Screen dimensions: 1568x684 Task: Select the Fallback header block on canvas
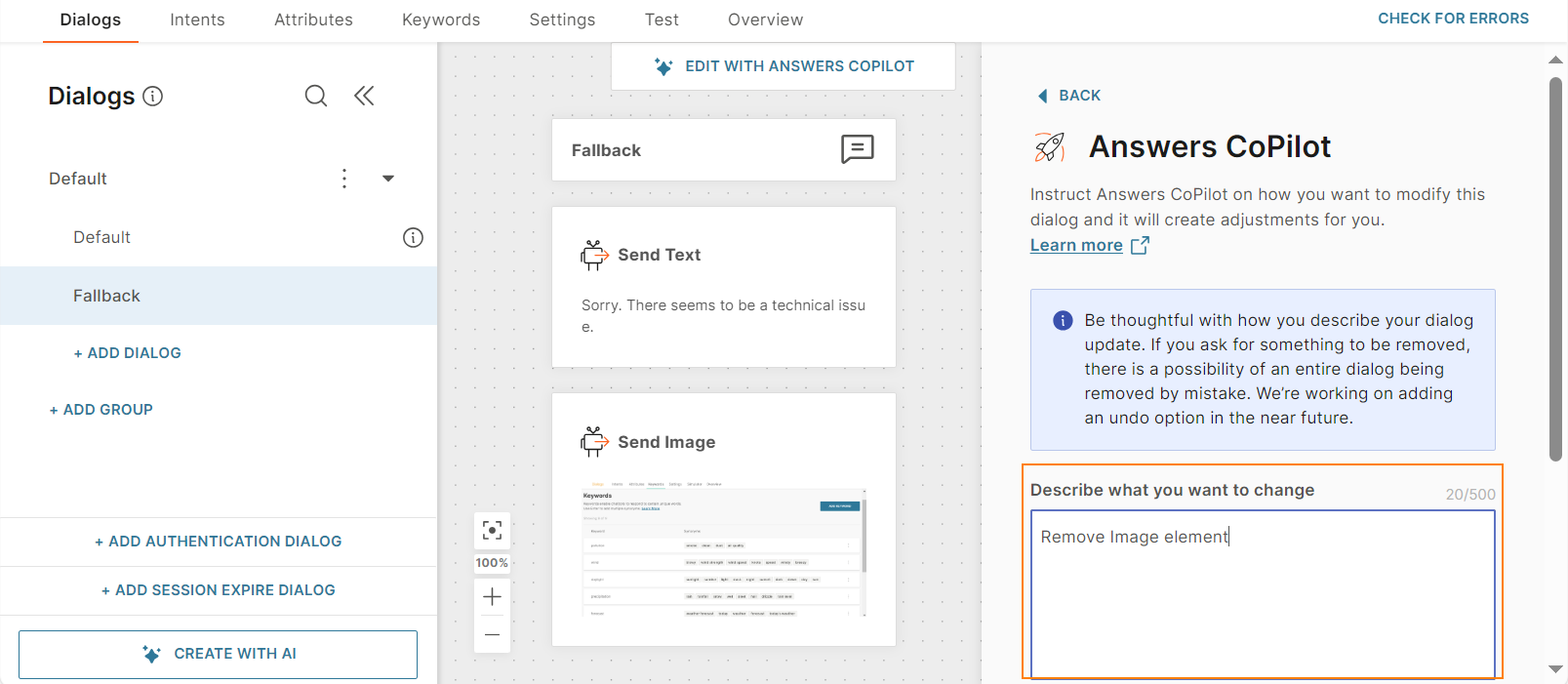click(724, 150)
